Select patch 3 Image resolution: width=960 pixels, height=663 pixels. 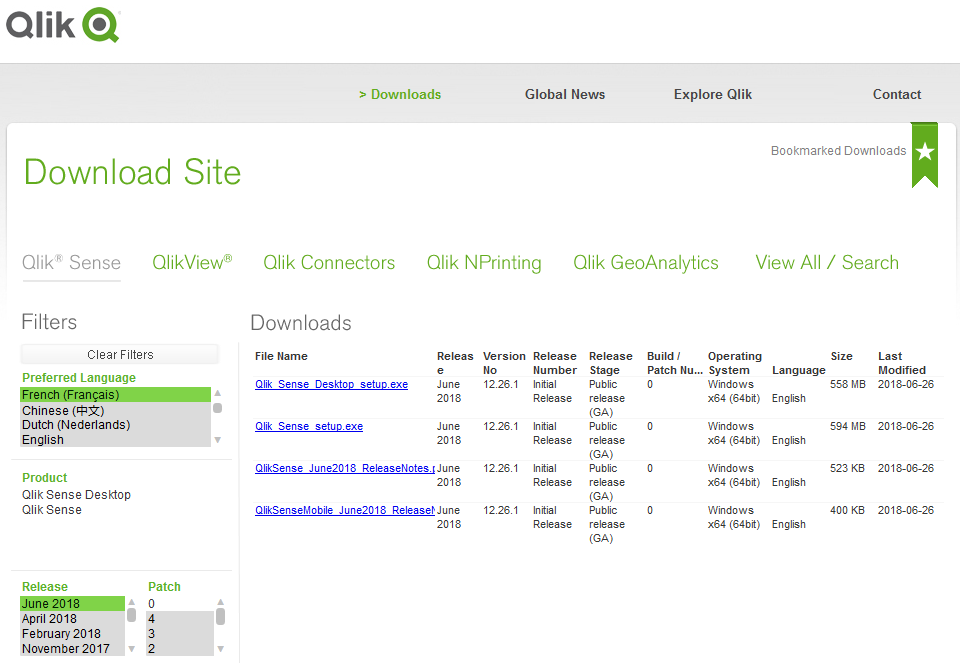point(180,634)
